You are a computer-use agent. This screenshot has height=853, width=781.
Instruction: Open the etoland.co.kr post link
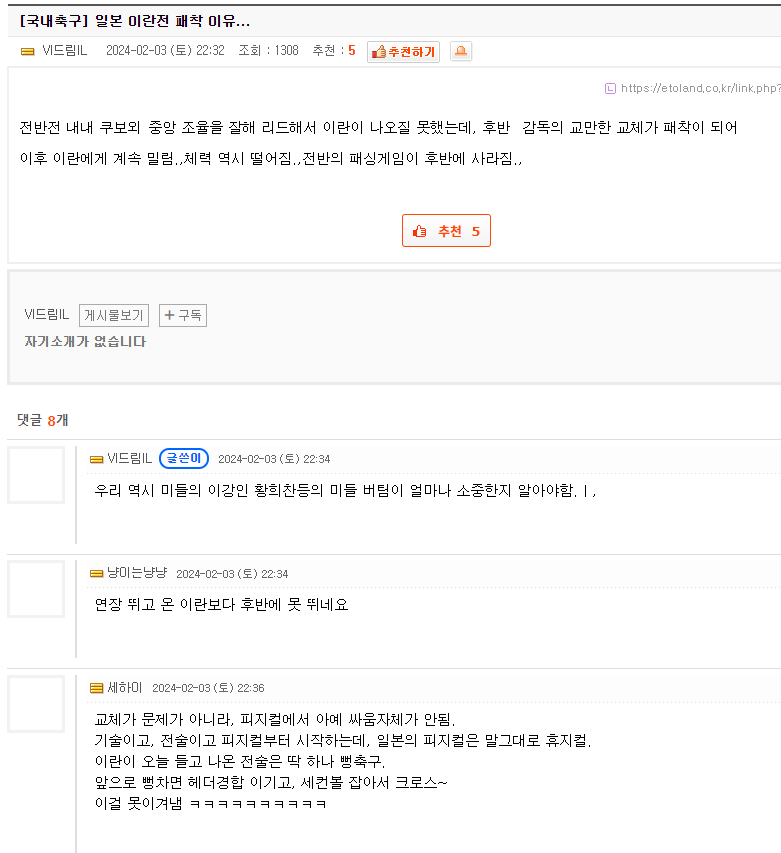tap(700, 88)
